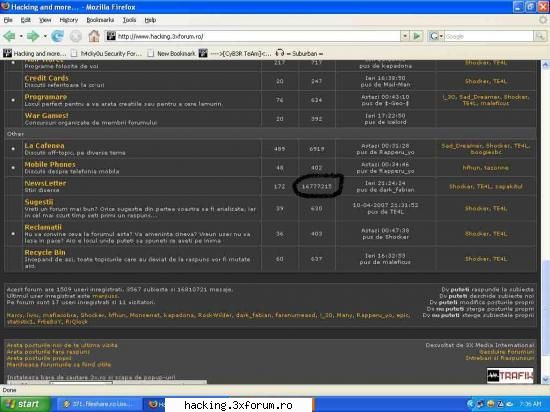The height and width of the screenshot is (412, 550).
Task: Go to the Home page icon
Action: click(94, 36)
